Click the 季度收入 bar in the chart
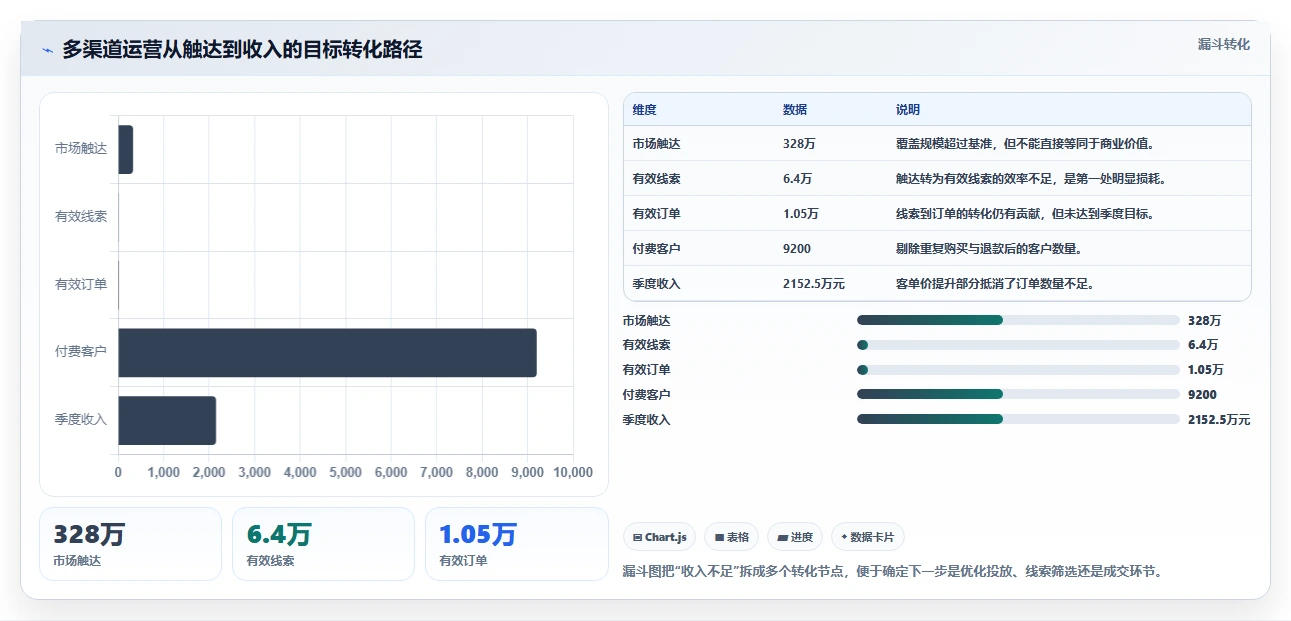The width and height of the screenshot is (1291, 621). coord(167,420)
